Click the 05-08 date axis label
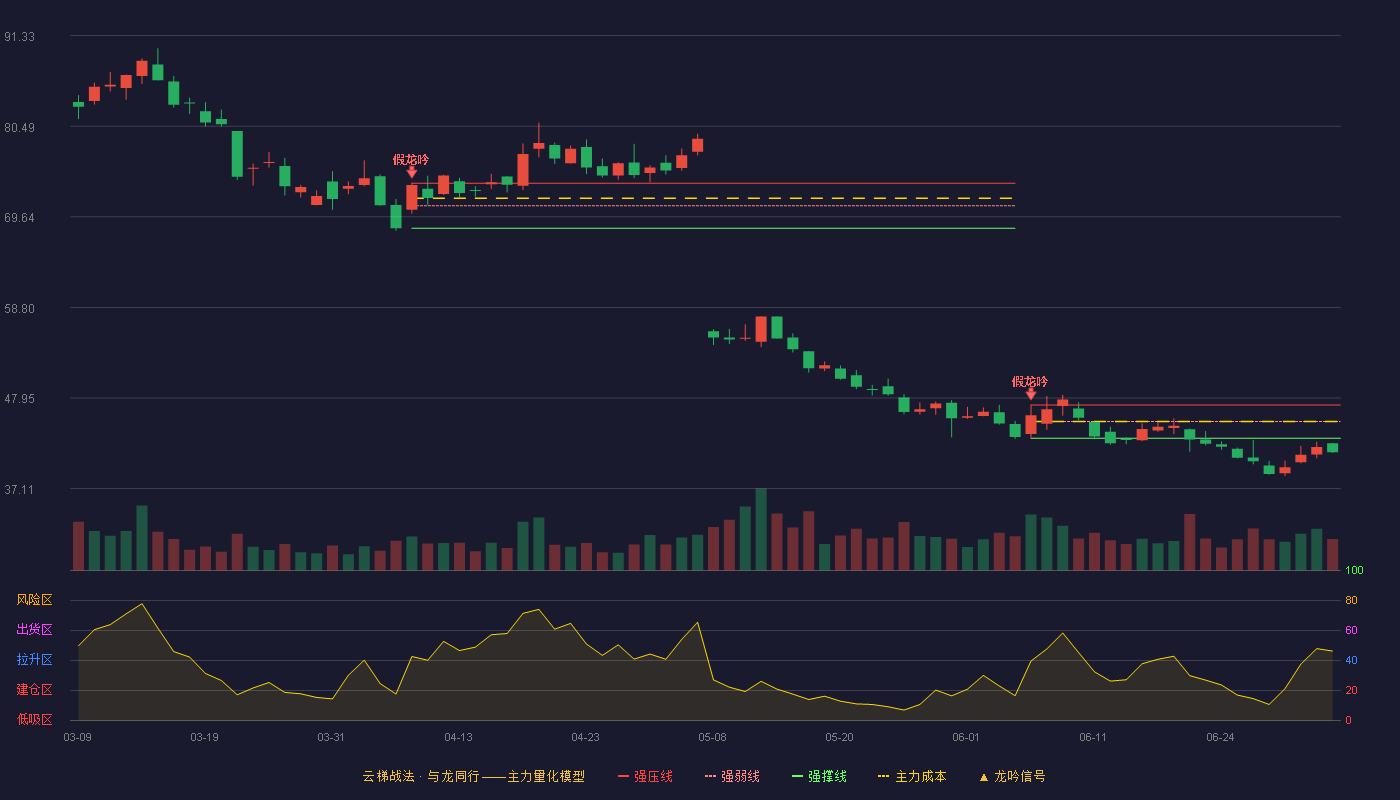The height and width of the screenshot is (800, 1400). click(x=712, y=737)
